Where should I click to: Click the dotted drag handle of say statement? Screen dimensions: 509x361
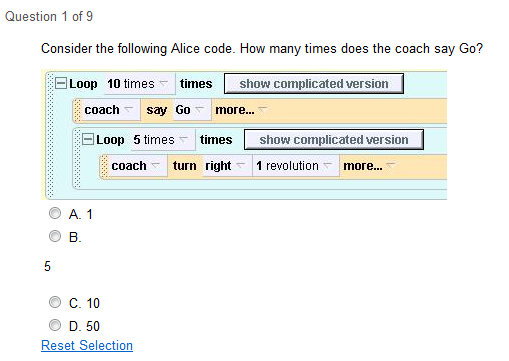coord(77,110)
